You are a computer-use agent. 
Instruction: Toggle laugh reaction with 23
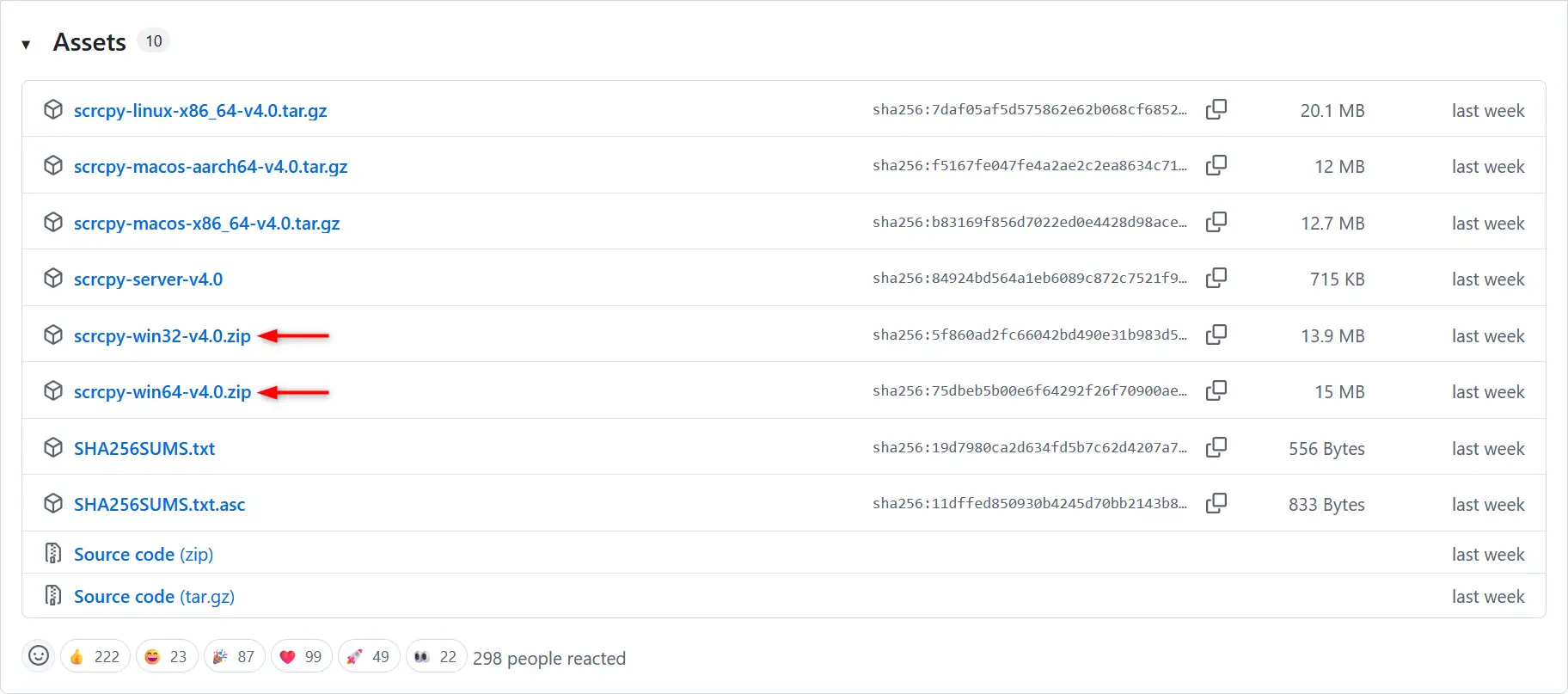[167, 656]
